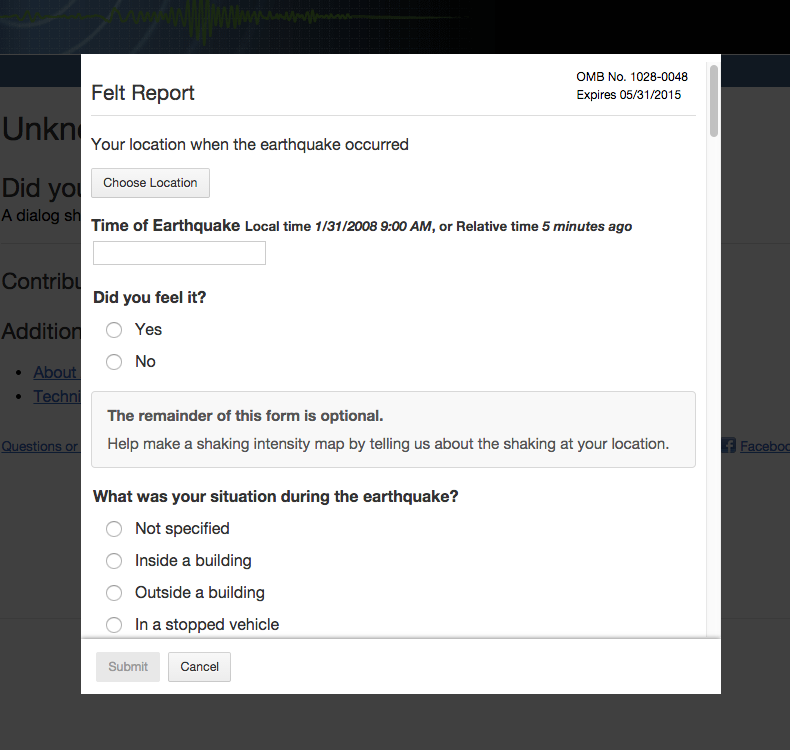Click the Felt Report dialog title
Screen dimensions: 790x750
[143, 93]
